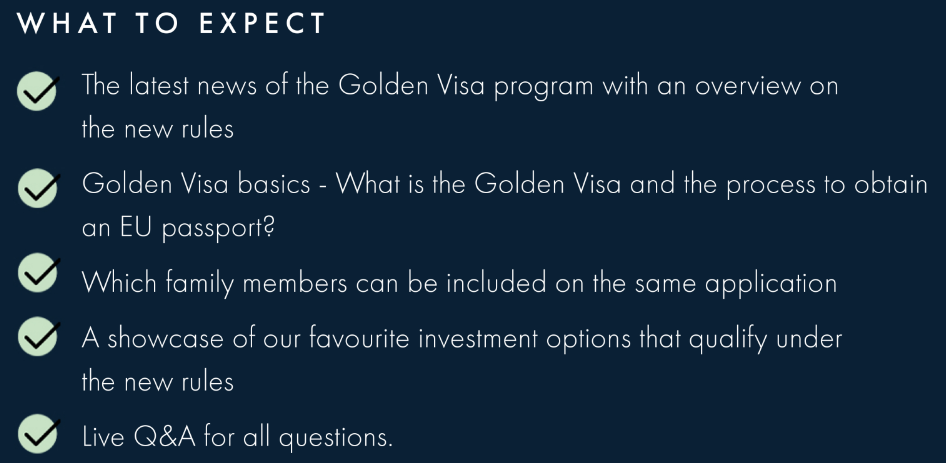Select the word 'qualify' in the fourth bullet
946x463 pixels.
[728, 340]
